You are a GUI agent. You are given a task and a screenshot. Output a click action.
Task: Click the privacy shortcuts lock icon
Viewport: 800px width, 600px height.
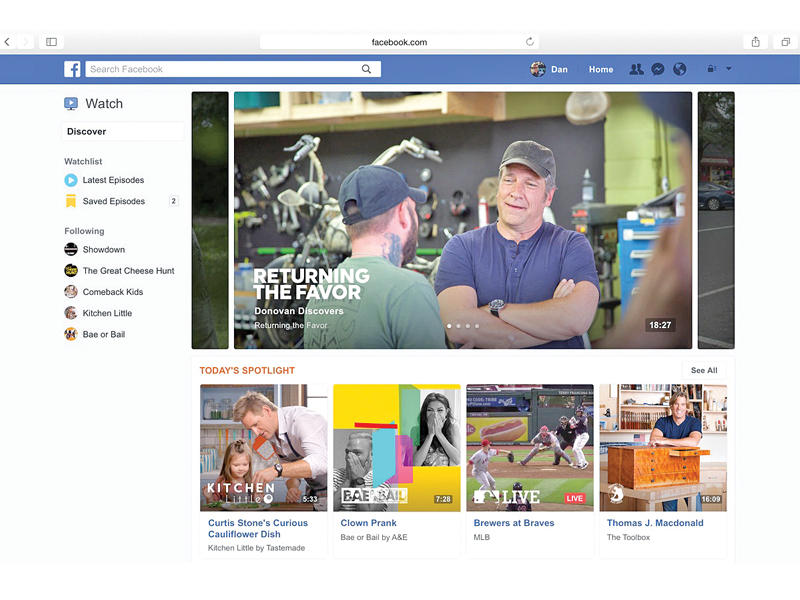click(711, 69)
